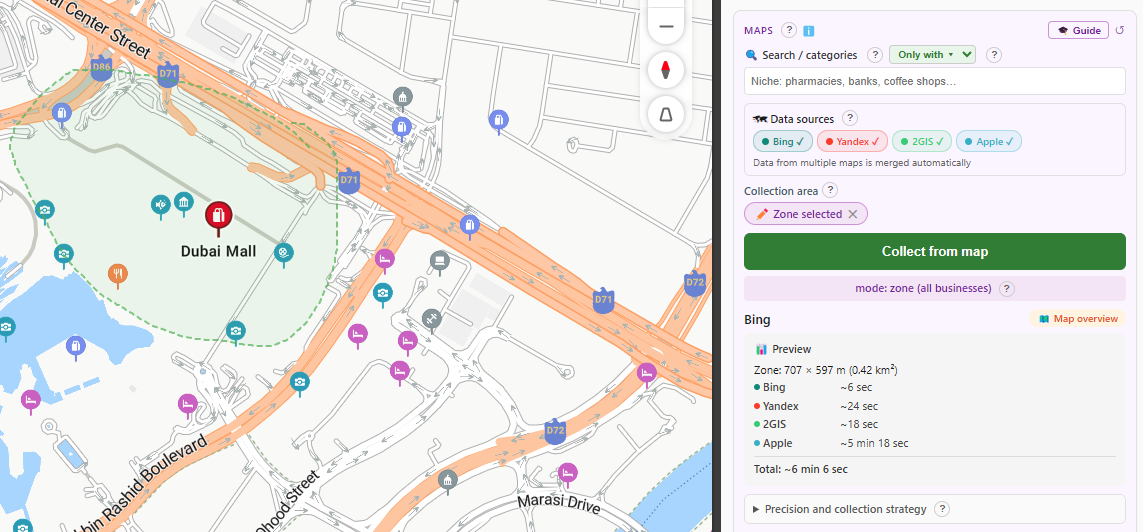The width and height of the screenshot is (1143, 532).
Task: Click the Data from multiple maps merged note
Action: 862,163
